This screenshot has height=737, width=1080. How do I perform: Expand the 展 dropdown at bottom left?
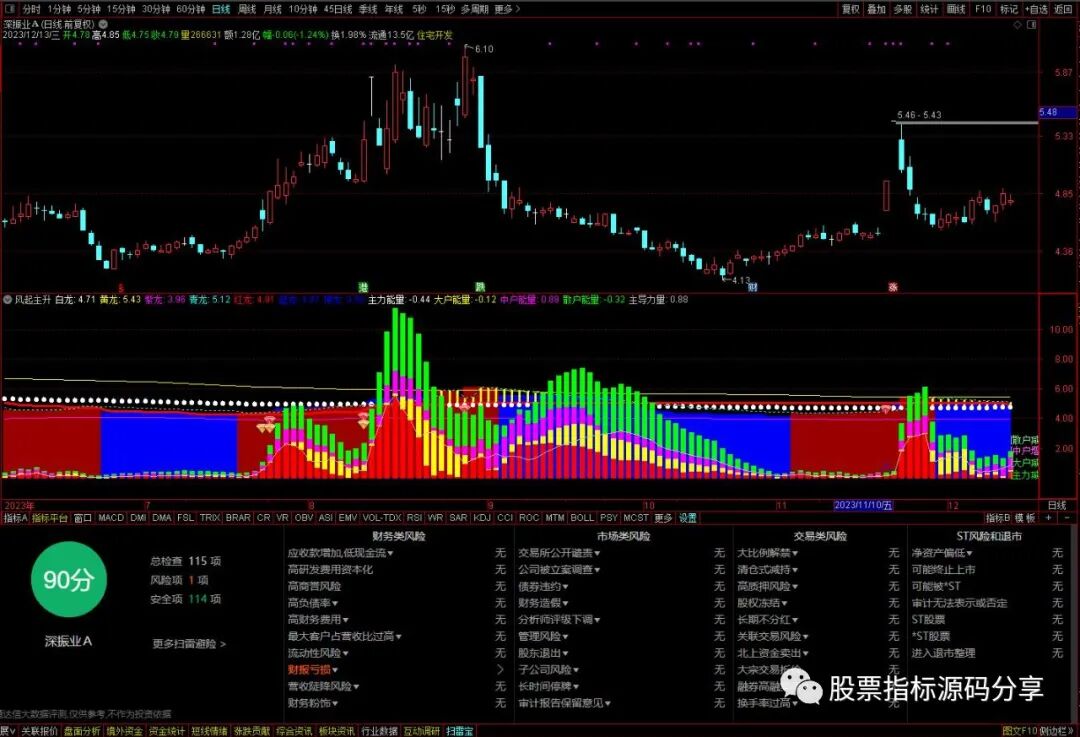pos(8,731)
